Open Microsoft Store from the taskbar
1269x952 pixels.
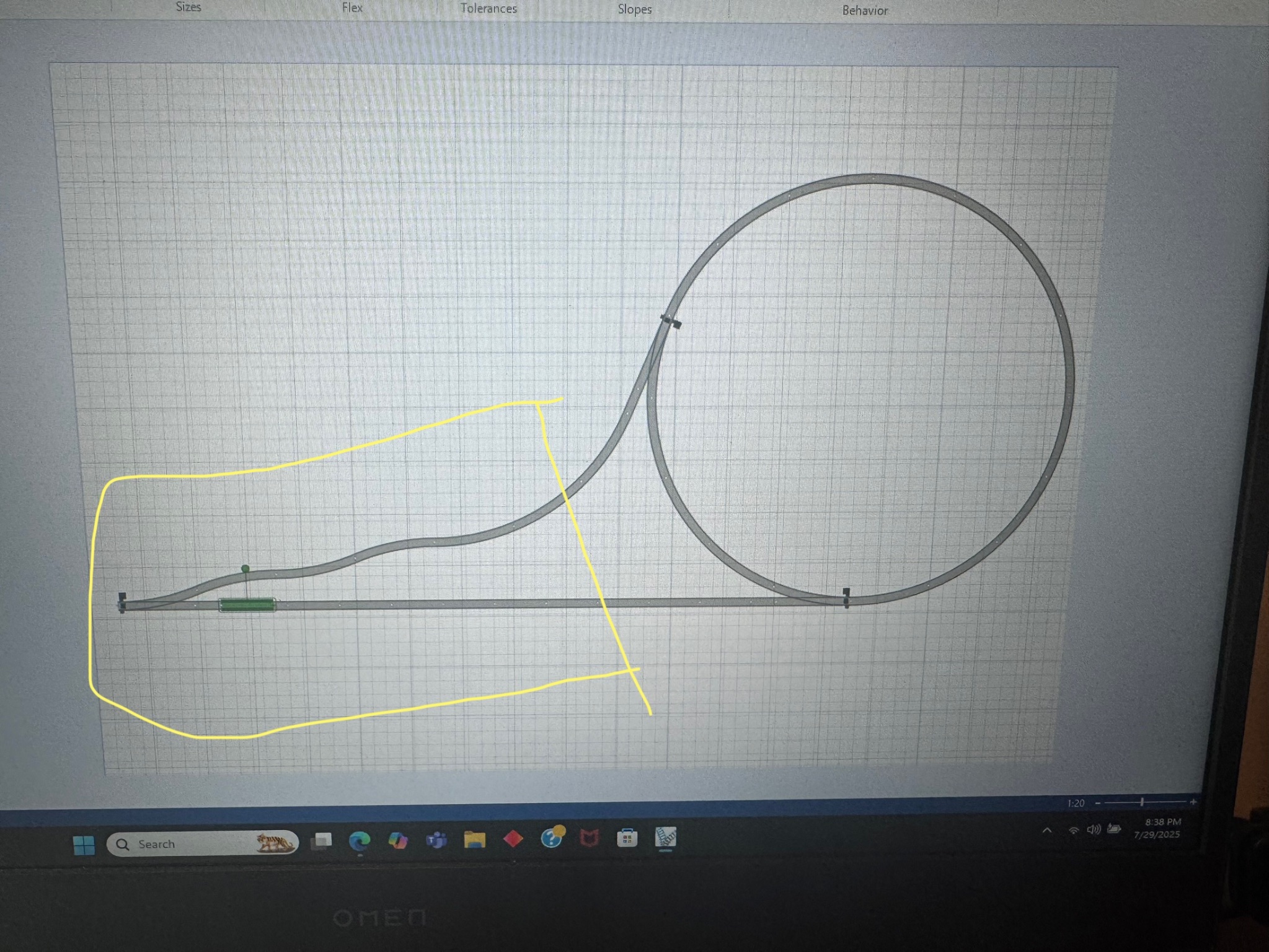[x=627, y=839]
